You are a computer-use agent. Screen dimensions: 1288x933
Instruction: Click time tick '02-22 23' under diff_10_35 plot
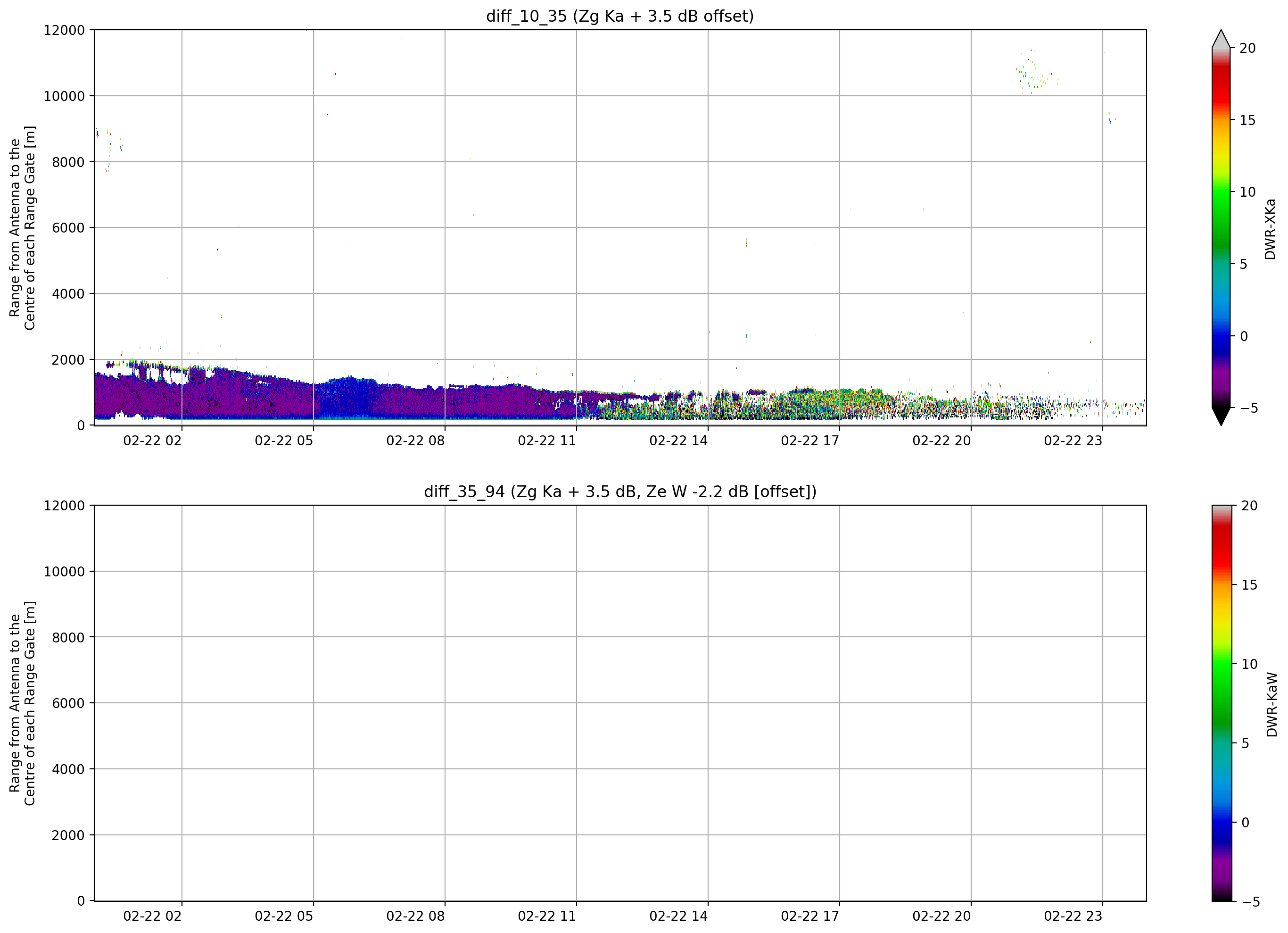pos(1073,441)
